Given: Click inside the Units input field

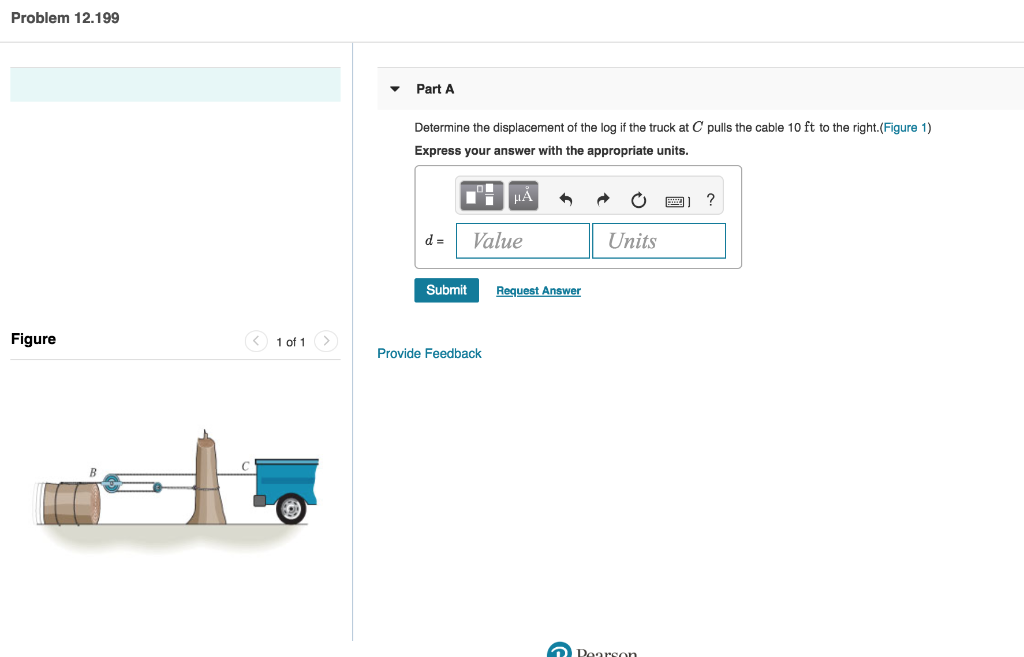Looking at the screenshot, I should point(658,240).
